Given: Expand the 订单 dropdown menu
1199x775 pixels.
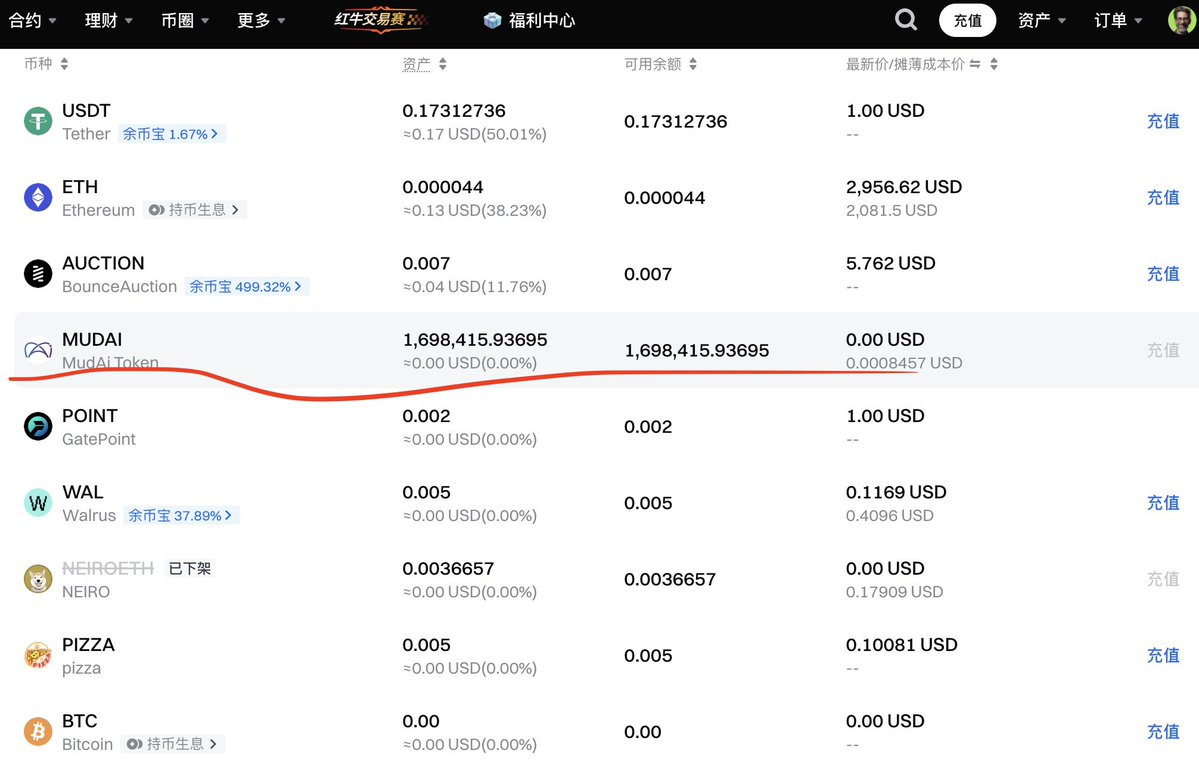Looking at the screenshot, I should pos(1118,20).
